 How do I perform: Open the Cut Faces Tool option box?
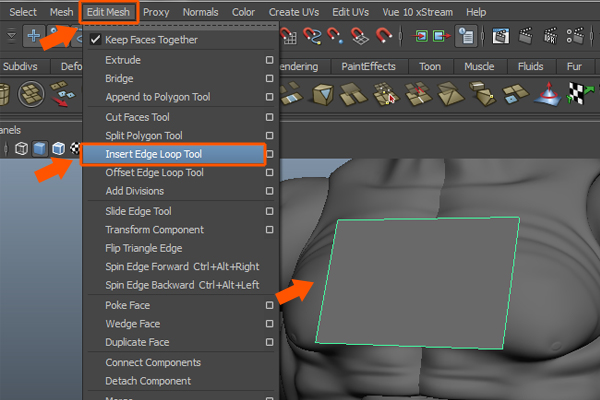269,117
